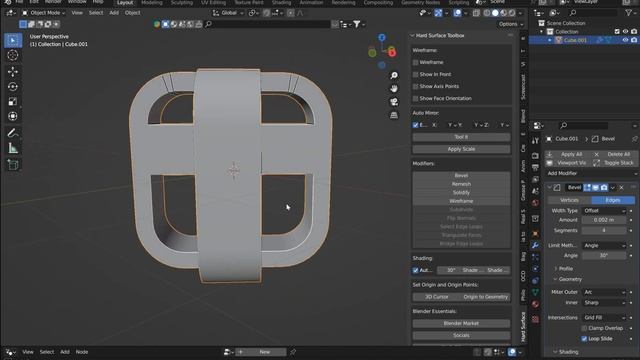Select the Annotate tool

[x=13, y=133]
